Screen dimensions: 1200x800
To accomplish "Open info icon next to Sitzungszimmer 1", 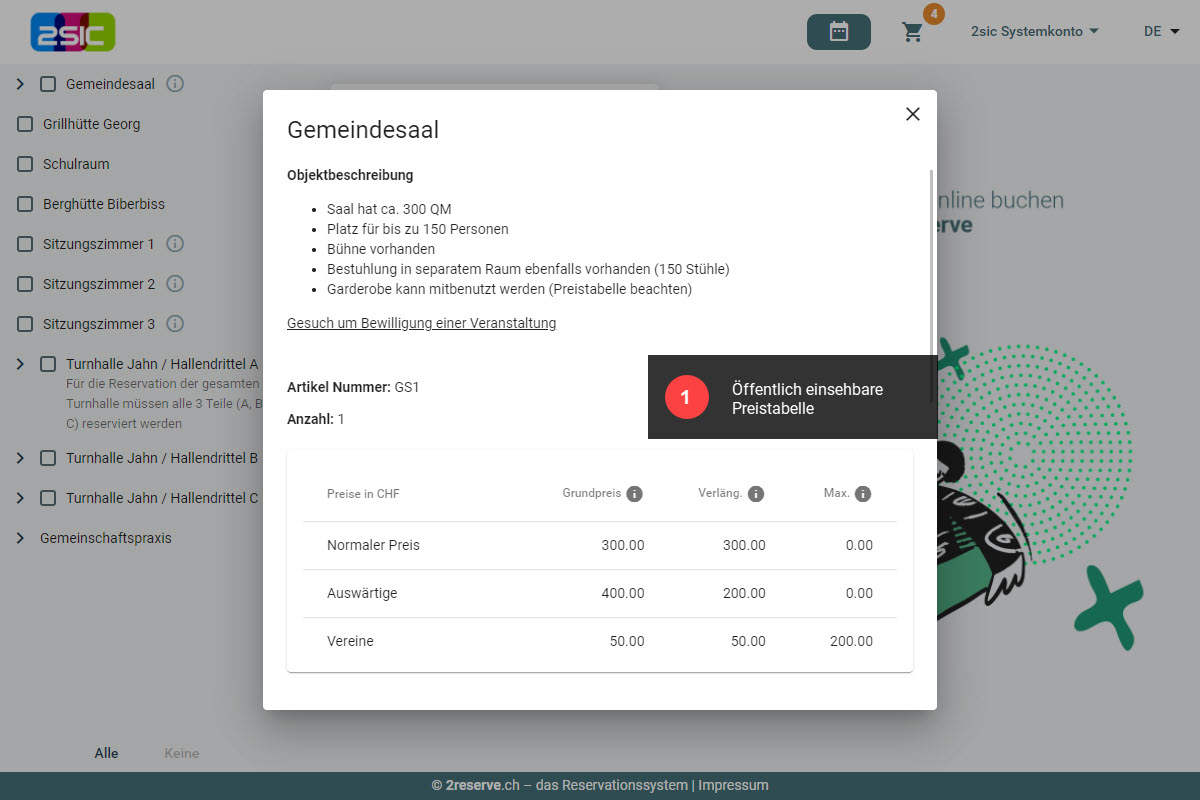I will pyautogui.click(x=175, y=244).
